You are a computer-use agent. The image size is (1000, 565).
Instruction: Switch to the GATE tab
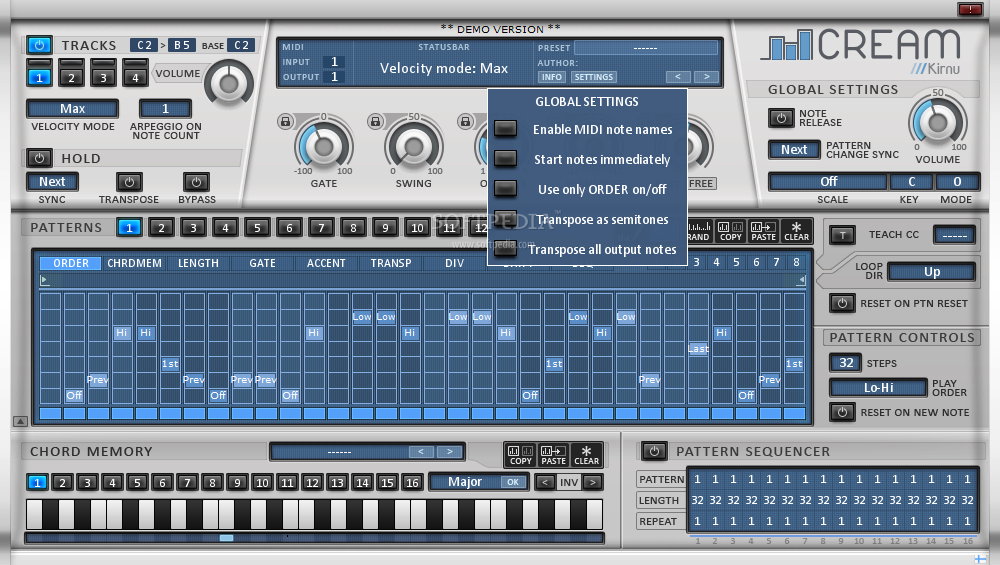pyautogui.click(x=262, y=263)
